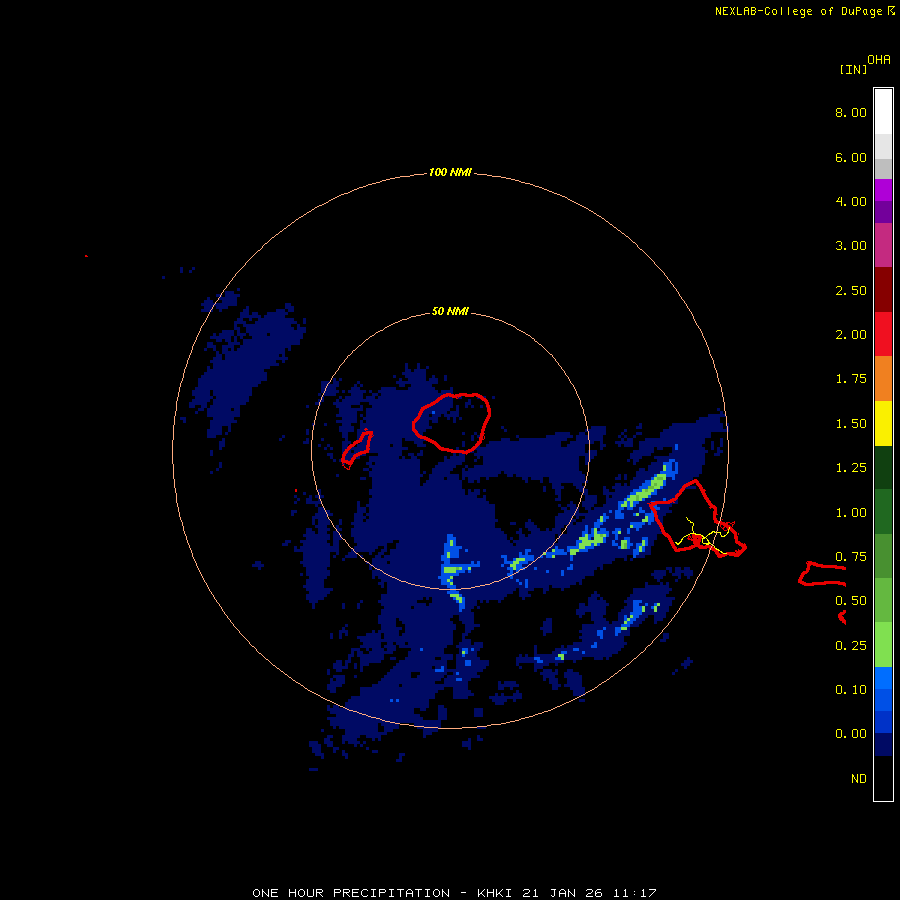Click the 1.00 legend value
Viewport: 900px width, 900px height.
coord(851,513)
